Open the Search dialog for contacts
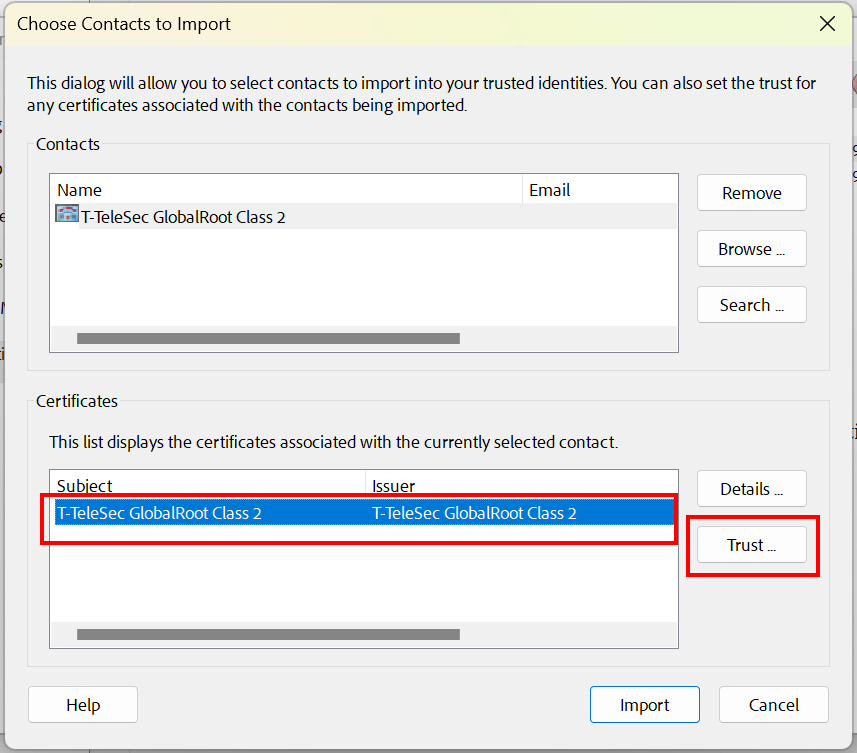Viewport: 857px width, 753px height. click(751, 304)
